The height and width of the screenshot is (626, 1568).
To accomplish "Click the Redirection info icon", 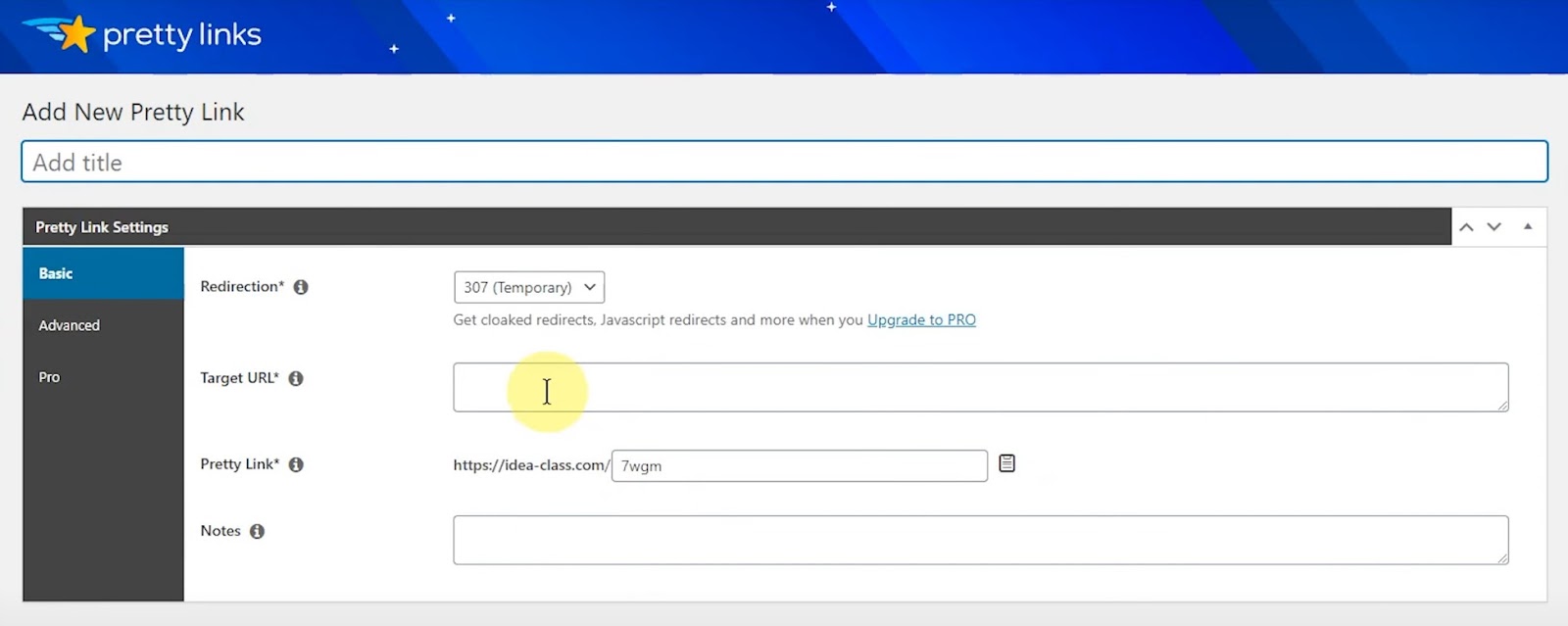I will [301, 287].
